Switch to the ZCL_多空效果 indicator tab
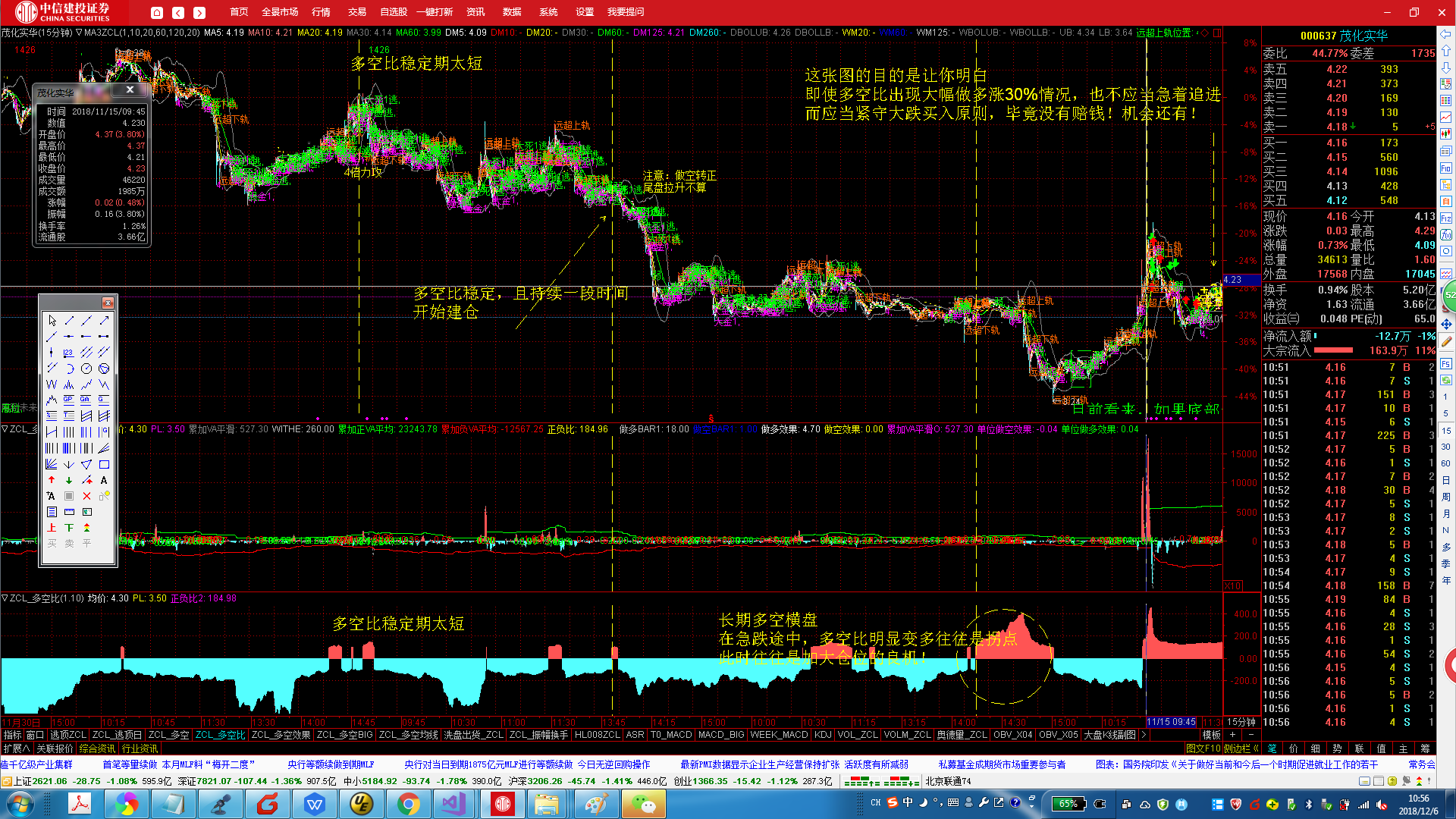1456x819 pixels. pyautogui.click(x=281, y=735)
